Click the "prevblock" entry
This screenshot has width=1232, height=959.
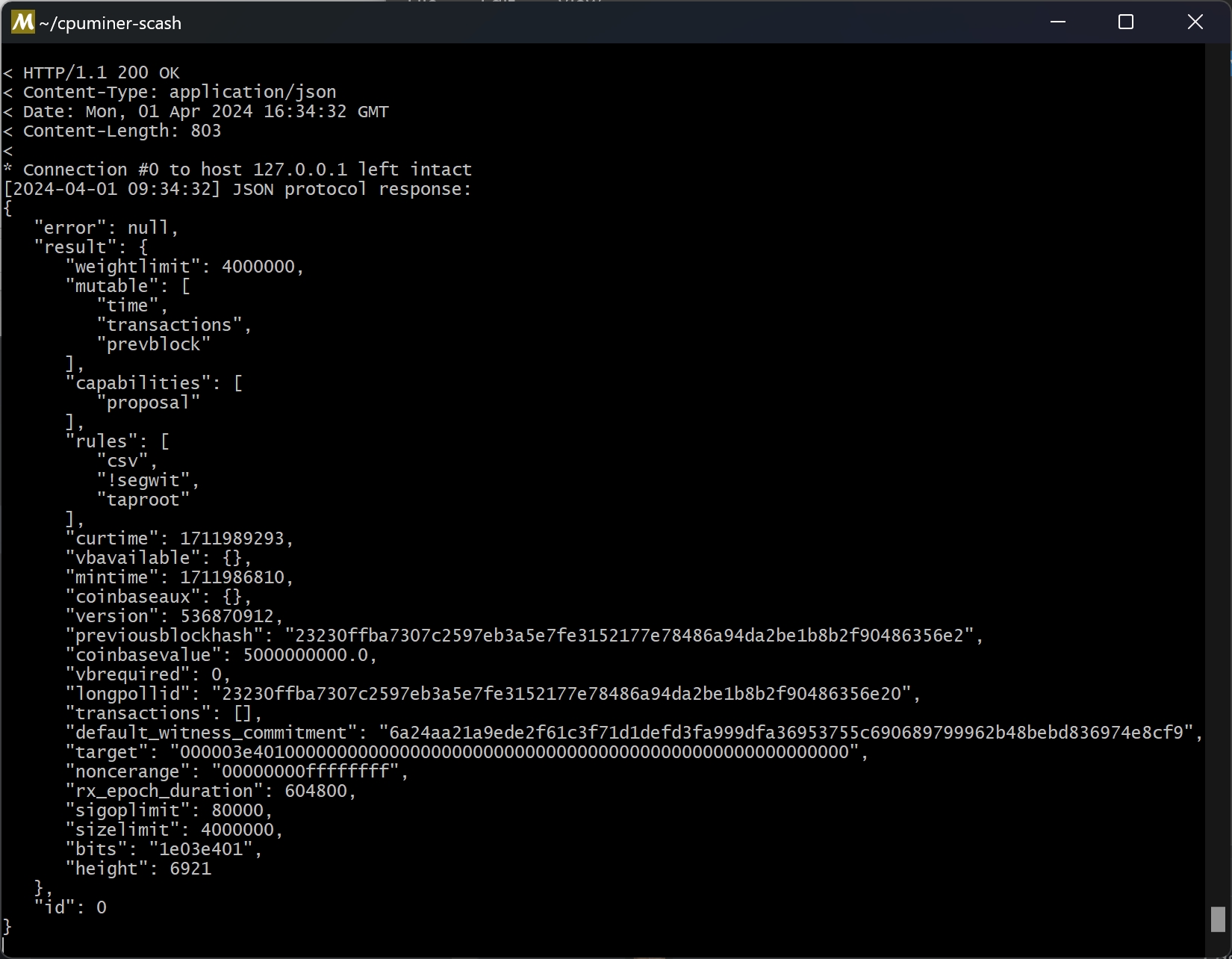tap(154, 344)
